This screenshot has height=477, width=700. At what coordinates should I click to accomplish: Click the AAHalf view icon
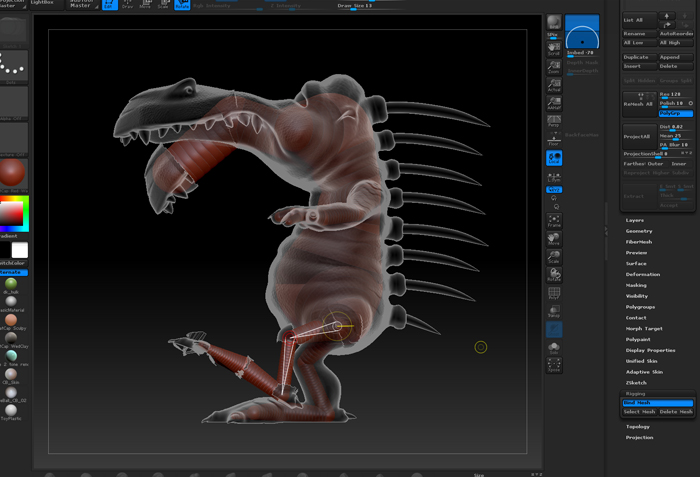click(x=554, y=103)
